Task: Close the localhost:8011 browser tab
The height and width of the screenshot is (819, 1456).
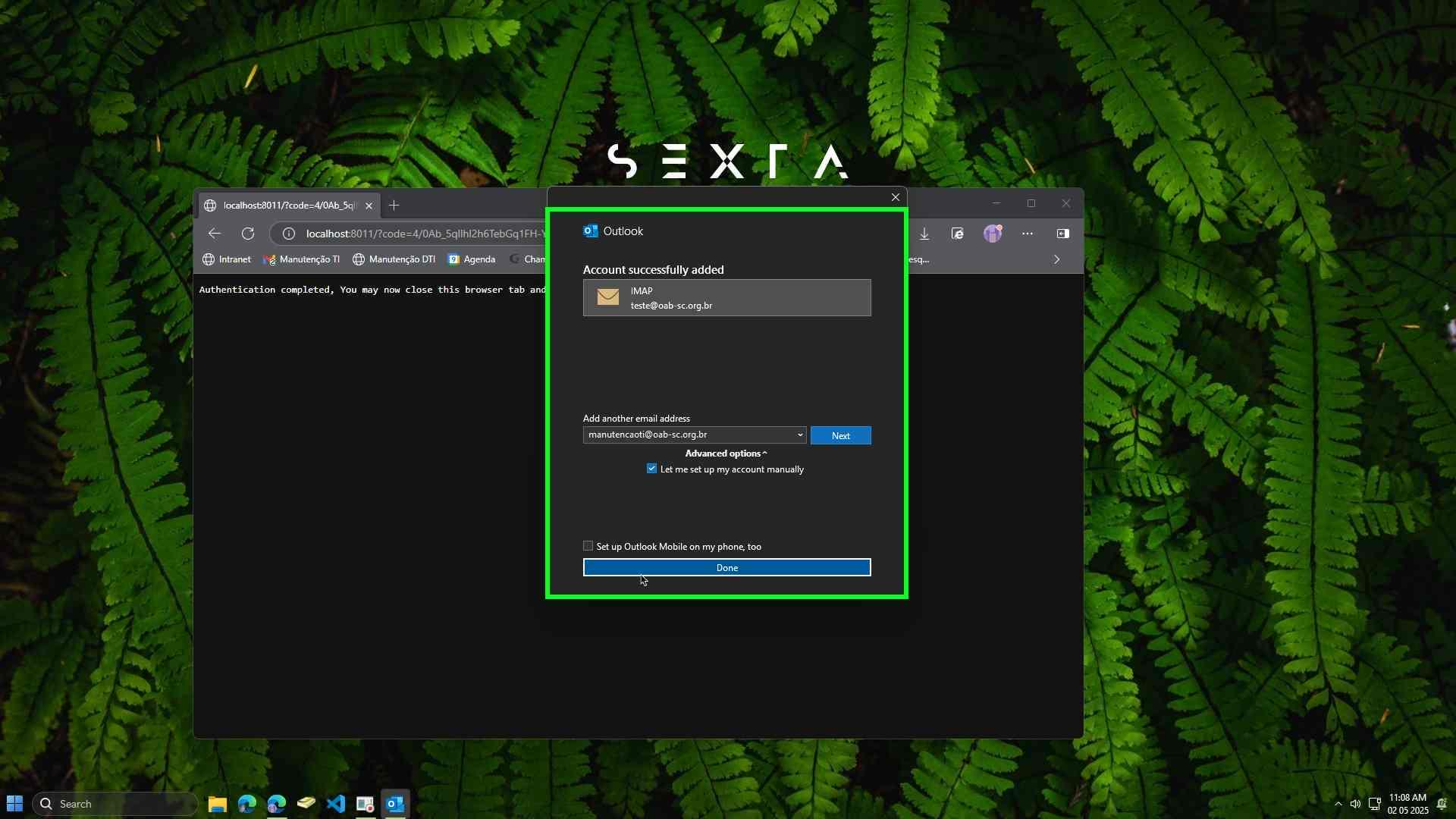Action: coord(369,206)
